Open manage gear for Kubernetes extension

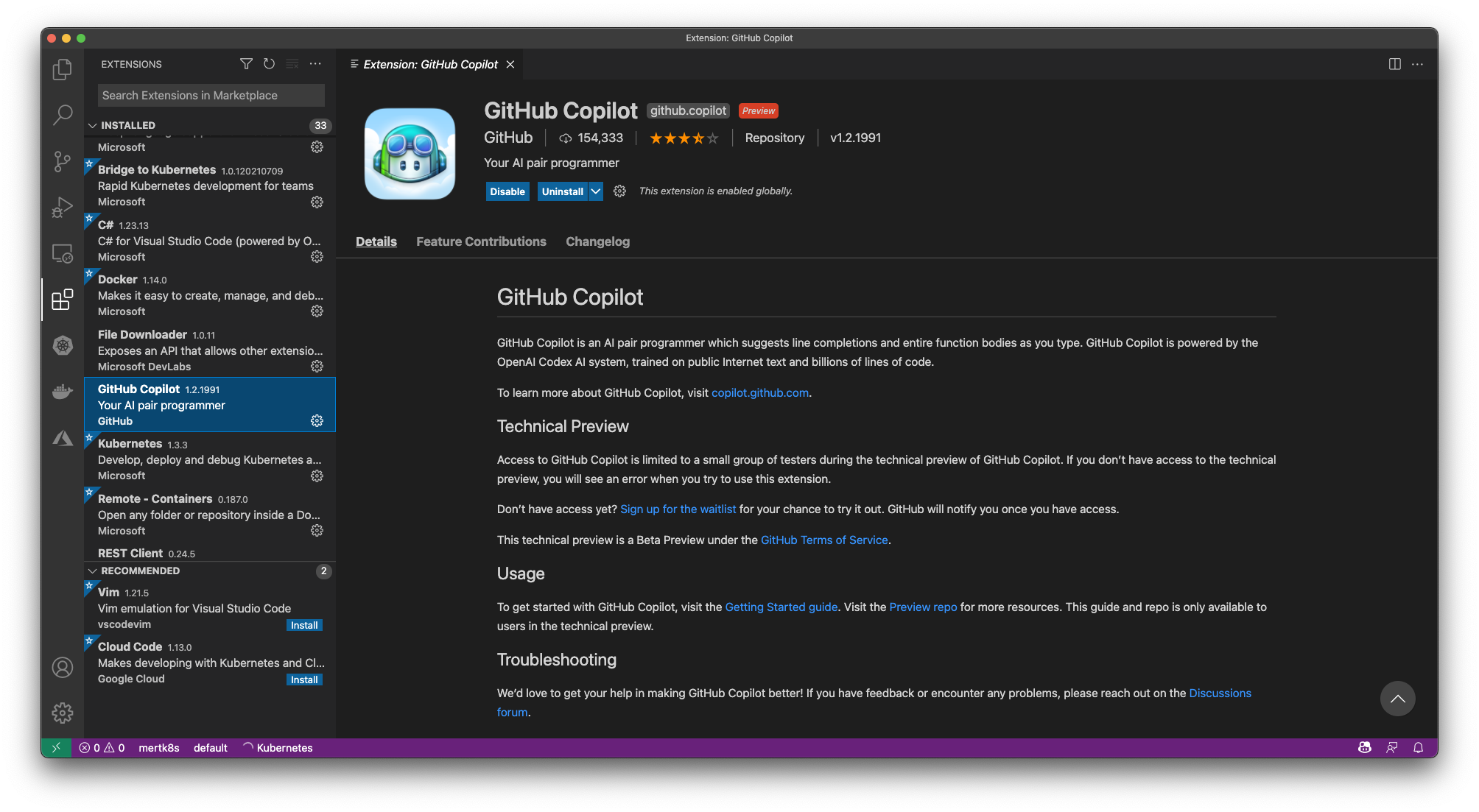(317, 476)
